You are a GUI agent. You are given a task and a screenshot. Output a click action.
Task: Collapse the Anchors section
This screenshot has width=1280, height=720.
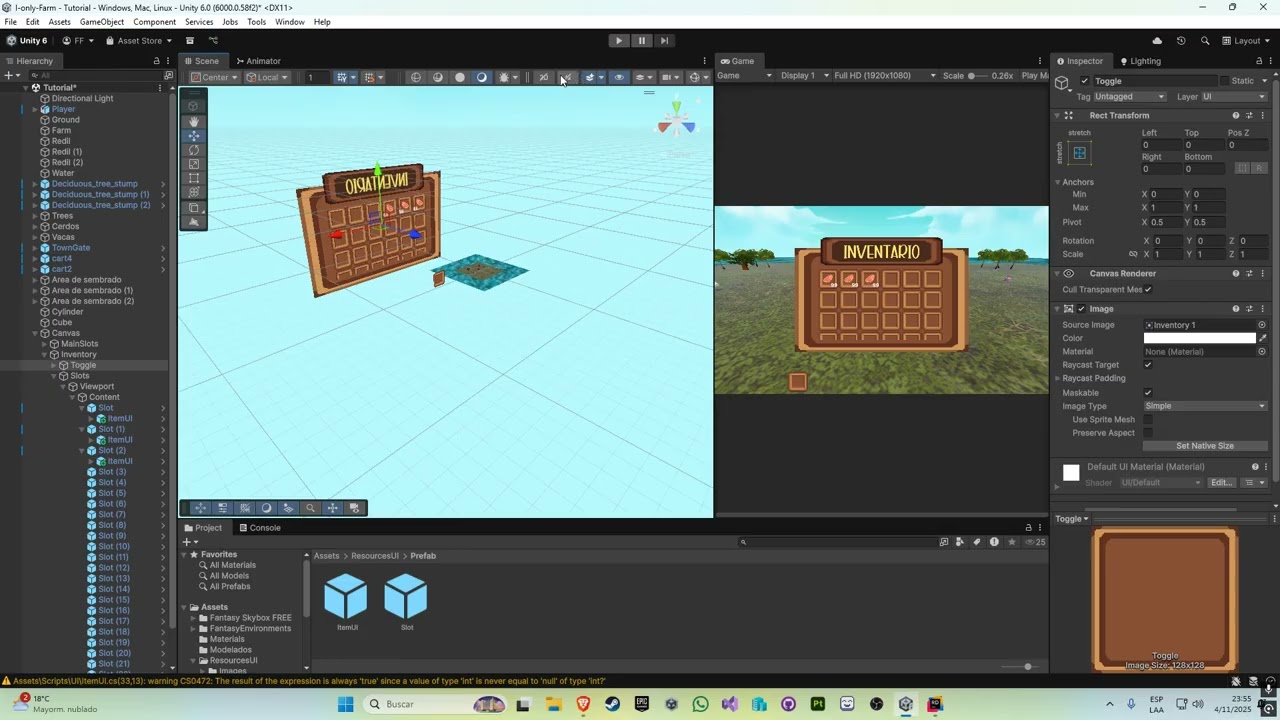tap(1058, 182)
